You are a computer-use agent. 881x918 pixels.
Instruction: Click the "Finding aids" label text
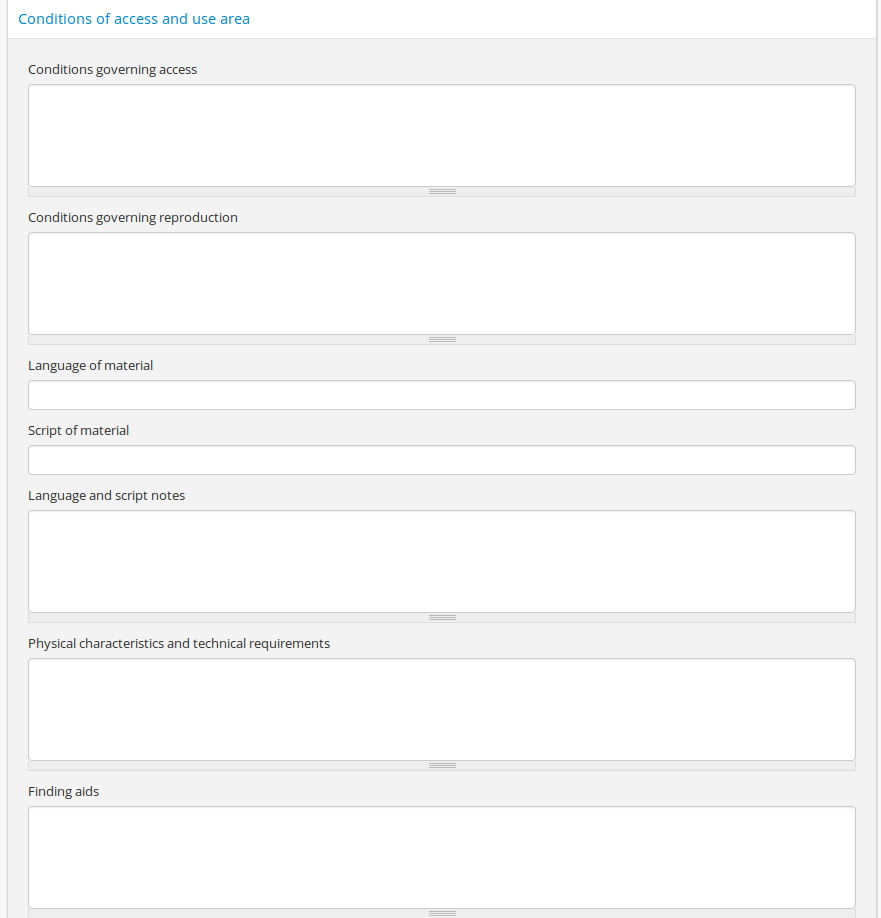63,792
